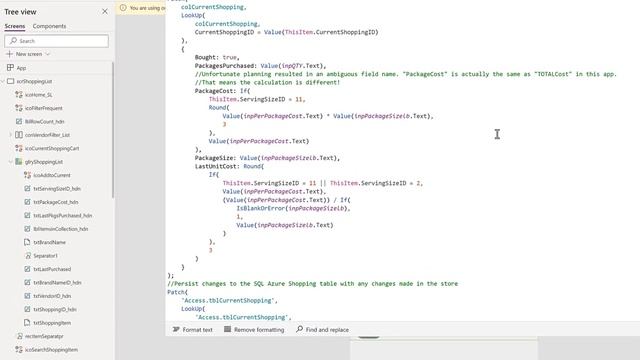
Task: Click the plus icon beside New screen
Action: click(10, 54)
